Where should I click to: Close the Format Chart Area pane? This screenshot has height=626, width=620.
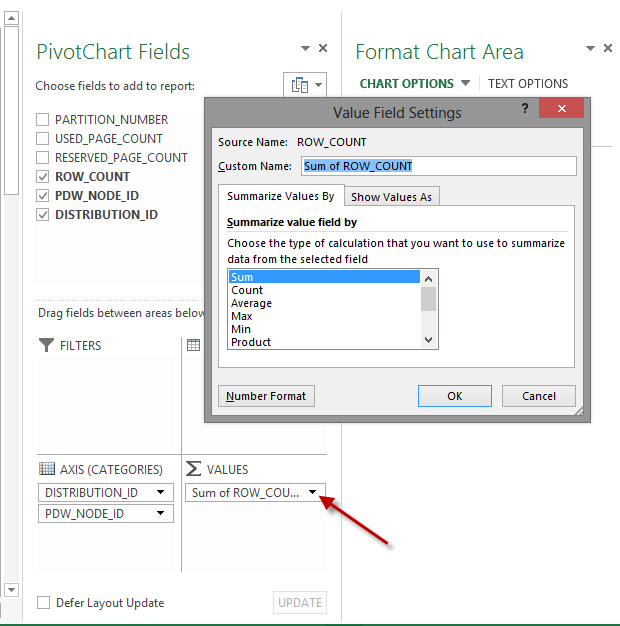(x=608, y=48)
